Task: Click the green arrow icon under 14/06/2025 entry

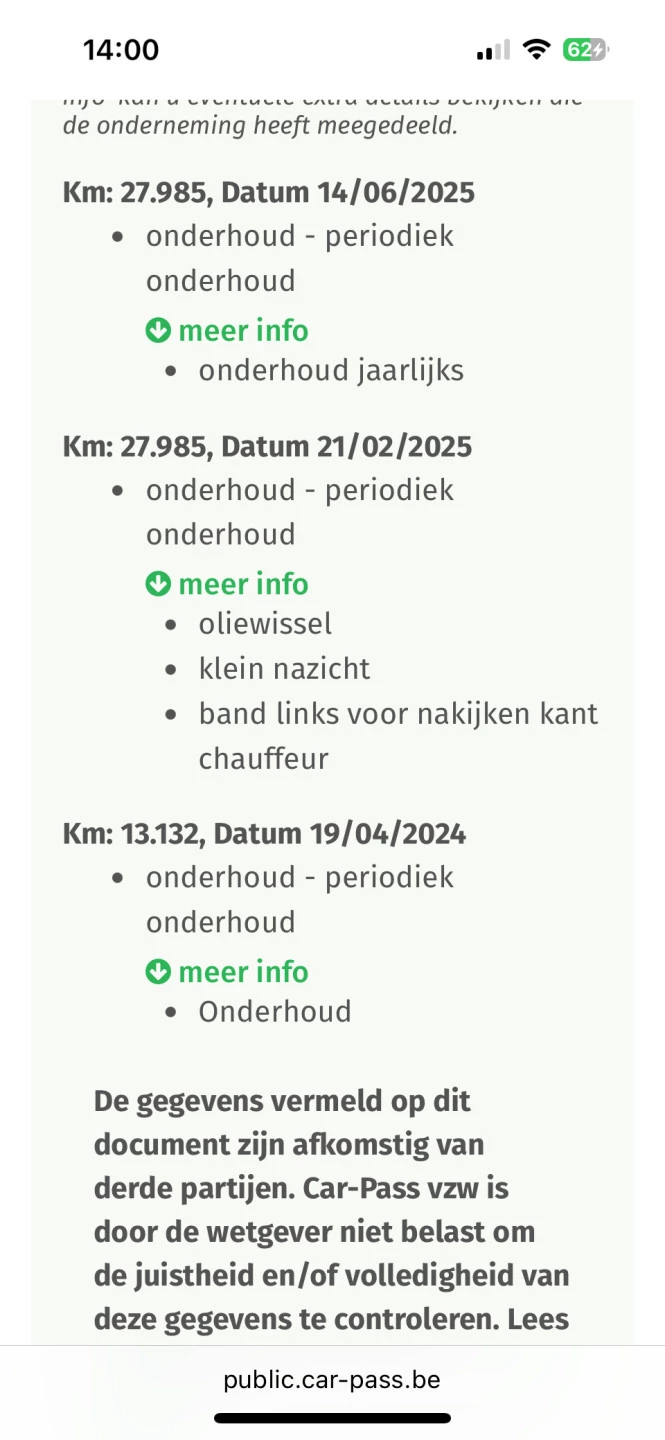Action: [158, 331]
